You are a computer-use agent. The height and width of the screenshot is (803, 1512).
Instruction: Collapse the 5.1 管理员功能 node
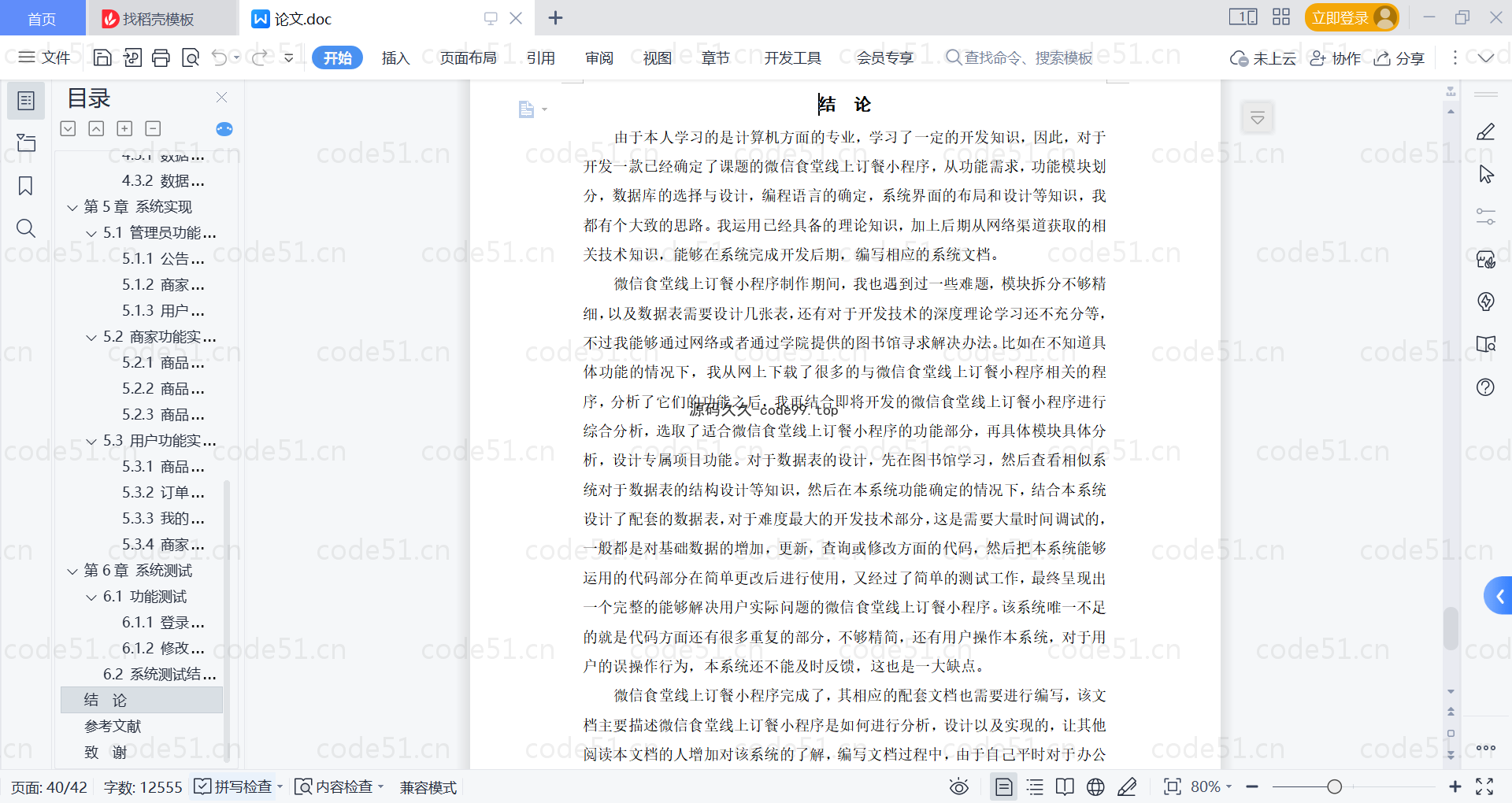(91, 234)
